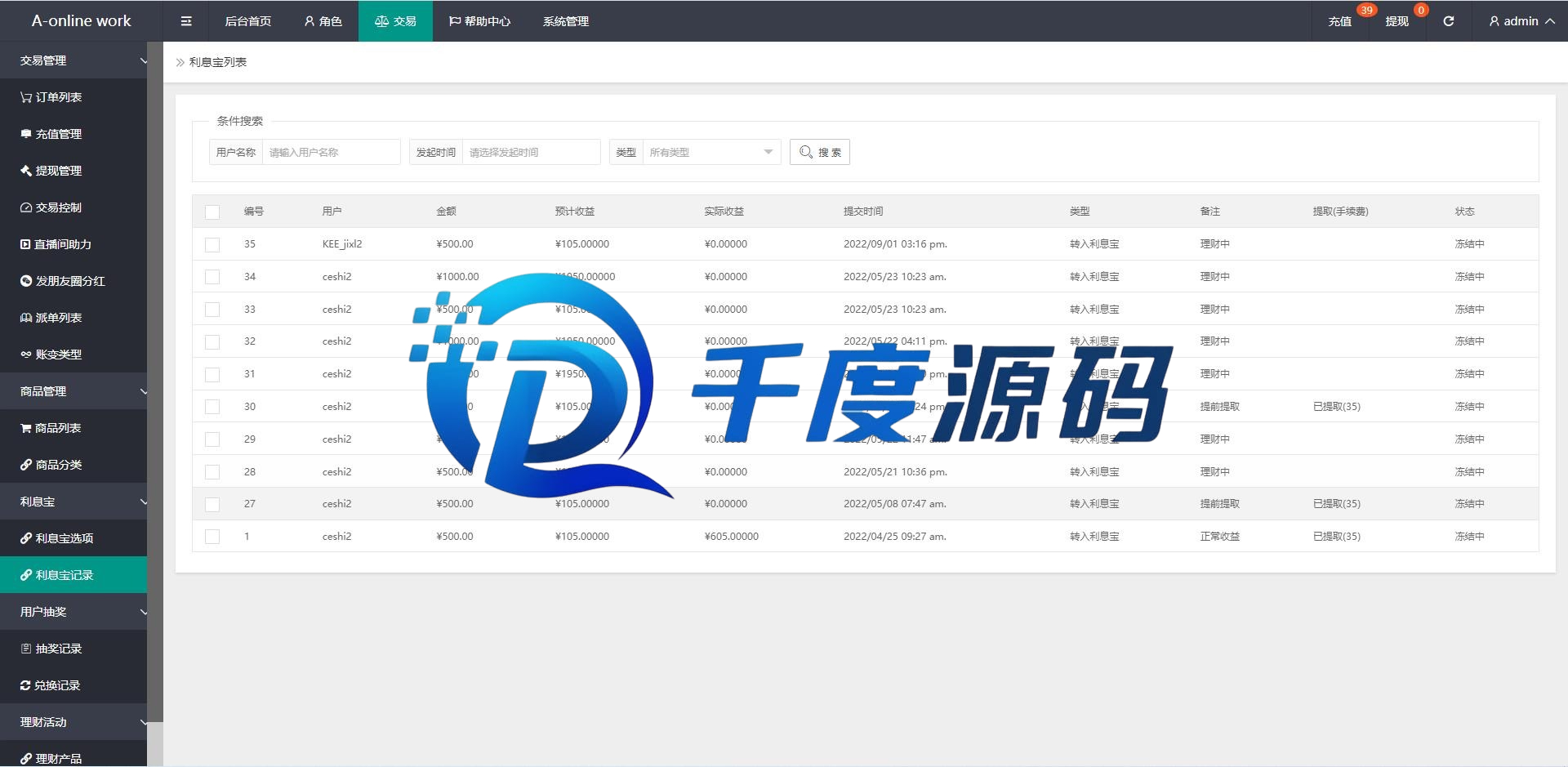The height and width of the screenshot is (767, 1568).
Task: Open 利息宝选项 in sidebar
Action: tap(73, 538)
